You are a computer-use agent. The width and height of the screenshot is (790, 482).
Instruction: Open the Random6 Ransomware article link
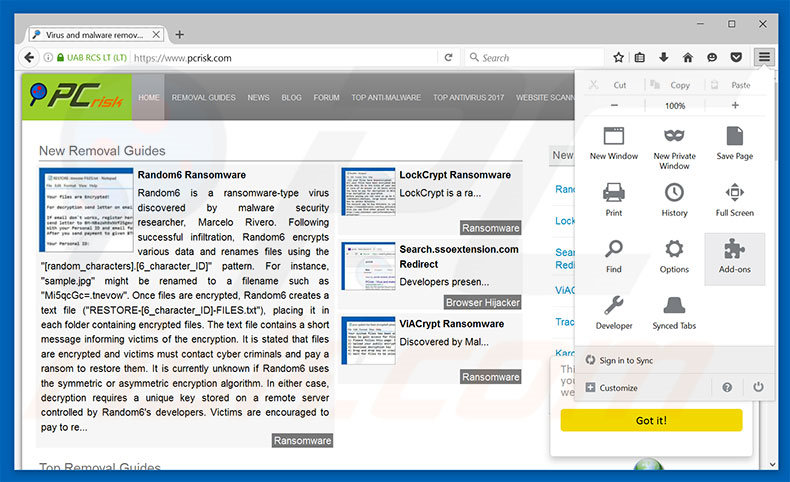click(x=191, y=175)
